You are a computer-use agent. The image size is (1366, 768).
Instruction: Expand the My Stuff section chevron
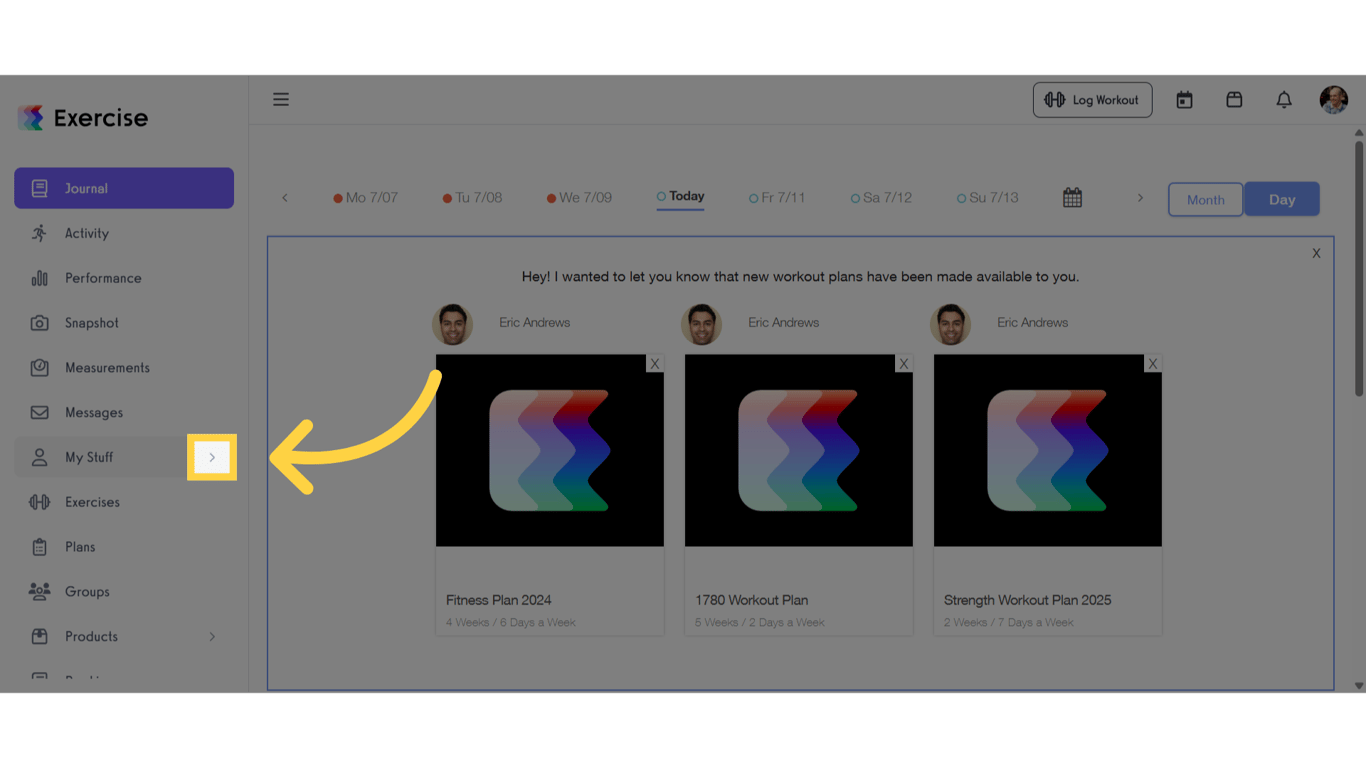click(x=211, y=457)
